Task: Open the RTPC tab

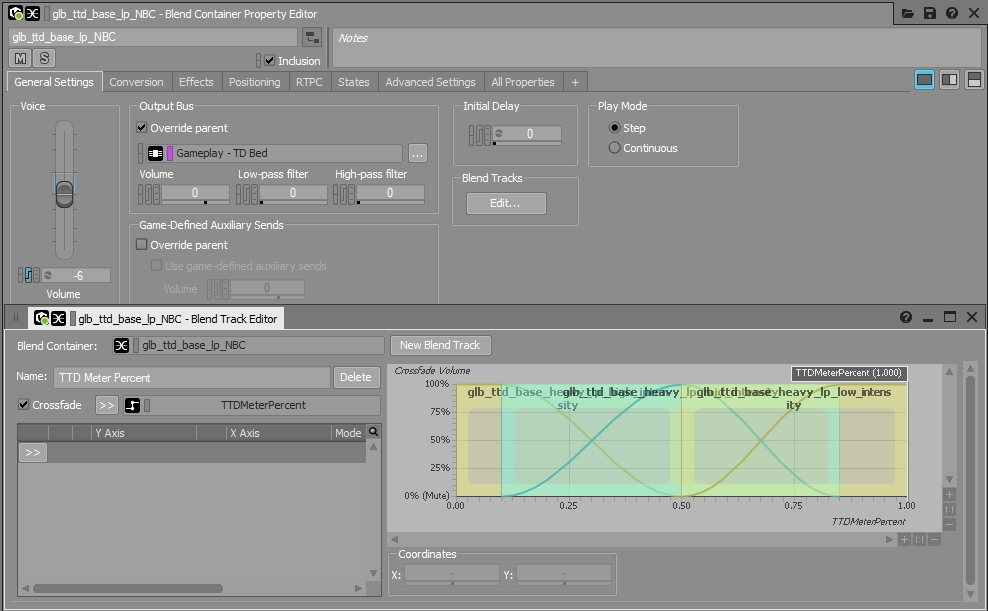Action: [309, 82]
